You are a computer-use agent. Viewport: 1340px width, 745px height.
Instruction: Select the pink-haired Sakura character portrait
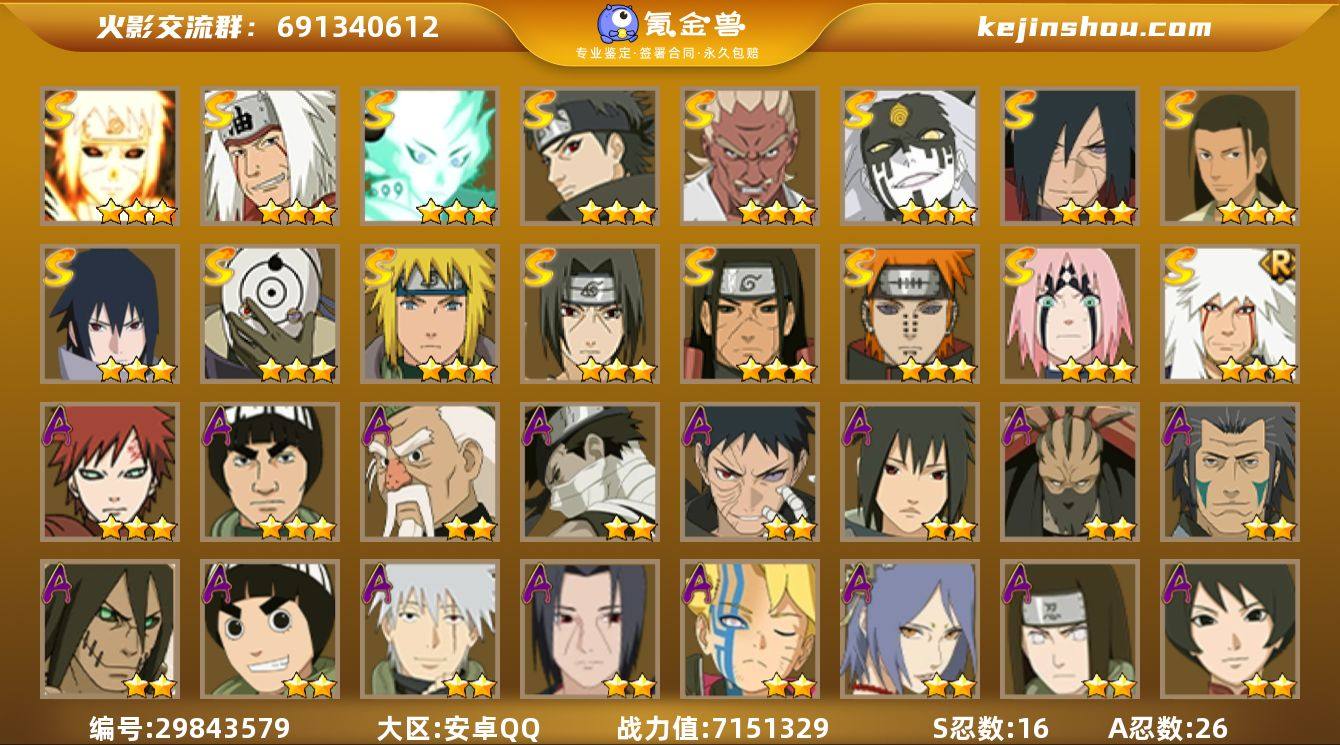1069,314
